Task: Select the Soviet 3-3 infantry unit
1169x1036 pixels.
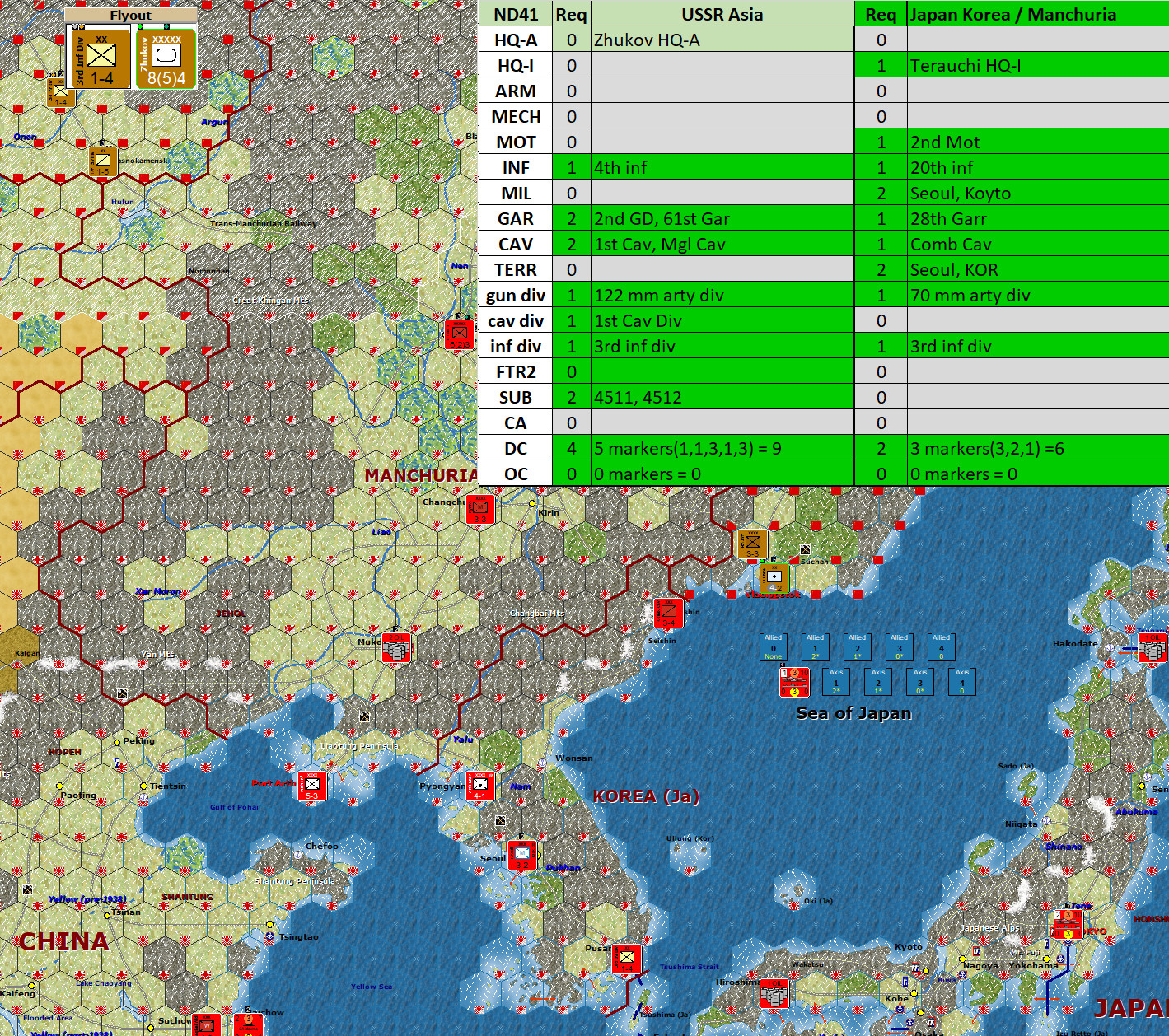Action: [753, 544]
